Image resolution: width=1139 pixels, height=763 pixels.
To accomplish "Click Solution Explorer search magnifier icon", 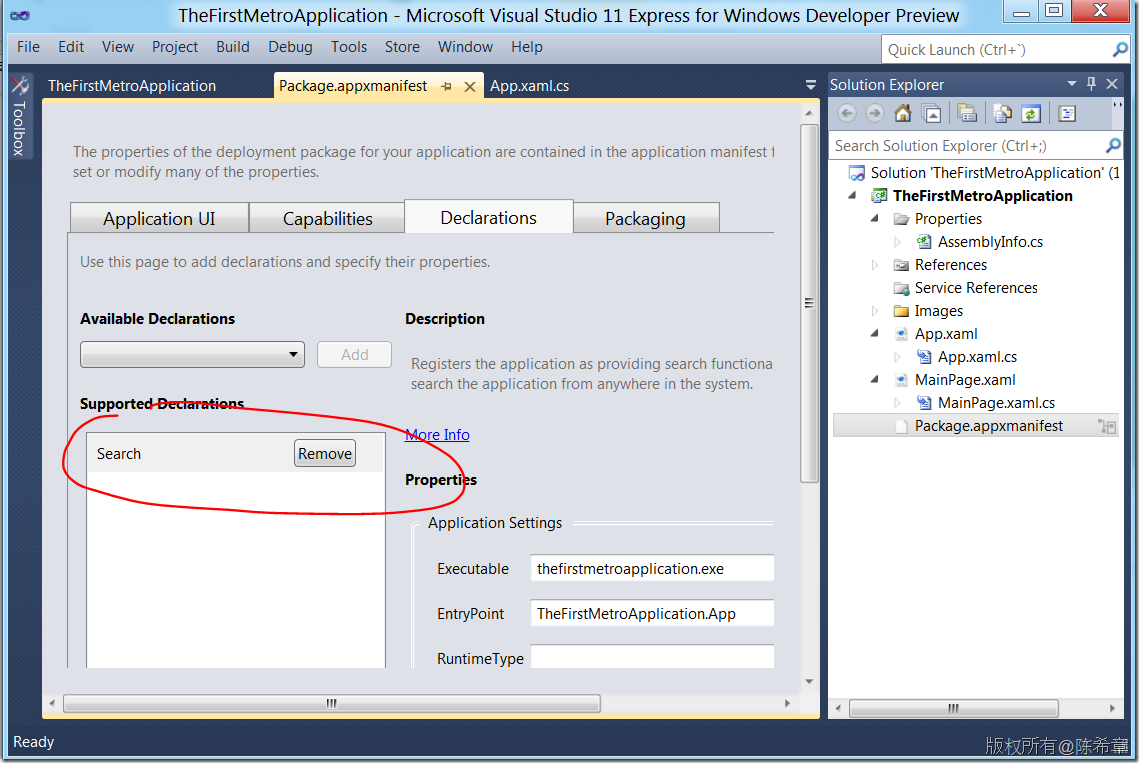I will 1112,146.
